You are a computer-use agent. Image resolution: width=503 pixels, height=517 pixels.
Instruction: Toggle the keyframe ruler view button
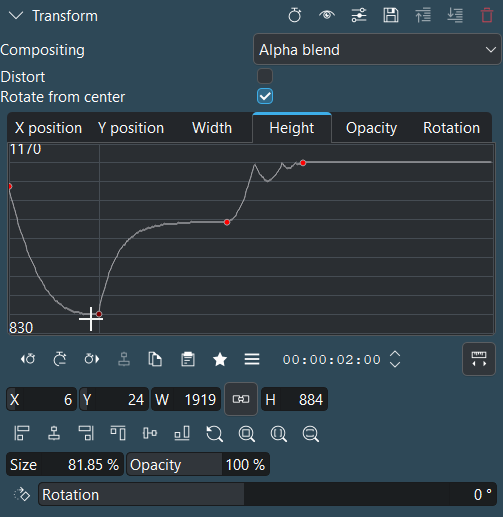click(x=479, y=359)
